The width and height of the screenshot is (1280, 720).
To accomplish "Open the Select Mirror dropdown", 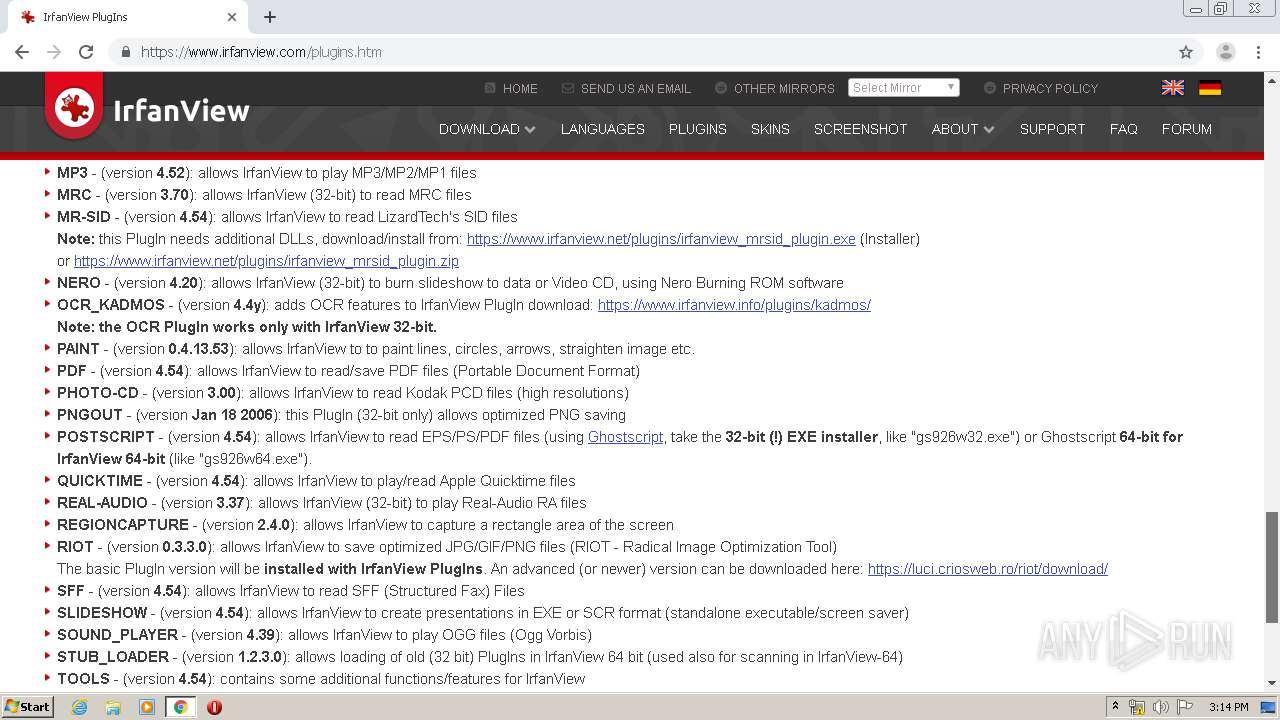I will [904, 88].
